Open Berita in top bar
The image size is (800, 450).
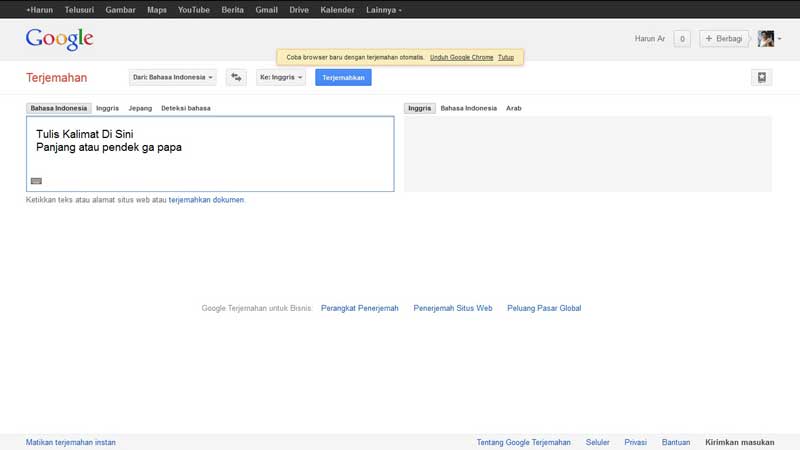click(x=233, y=10)
